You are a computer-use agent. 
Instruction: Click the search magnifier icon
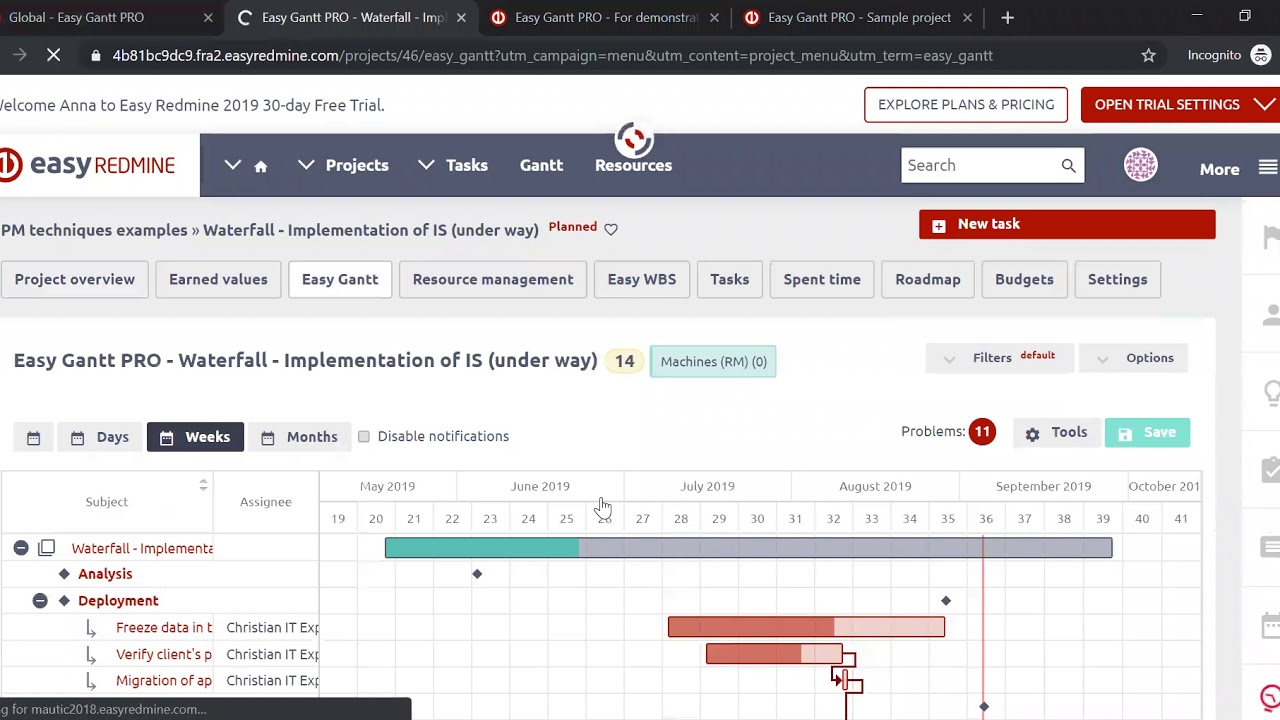pyautogui.click(x=1068, y=166)
